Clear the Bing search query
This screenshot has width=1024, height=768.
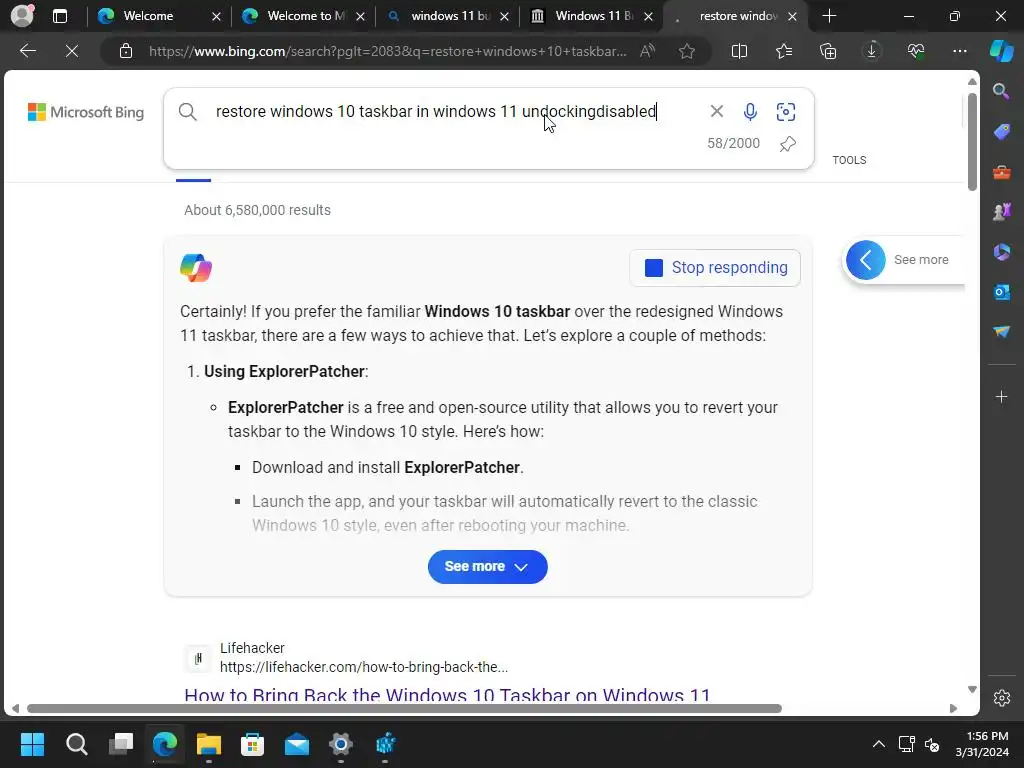(x=716, y=112)
